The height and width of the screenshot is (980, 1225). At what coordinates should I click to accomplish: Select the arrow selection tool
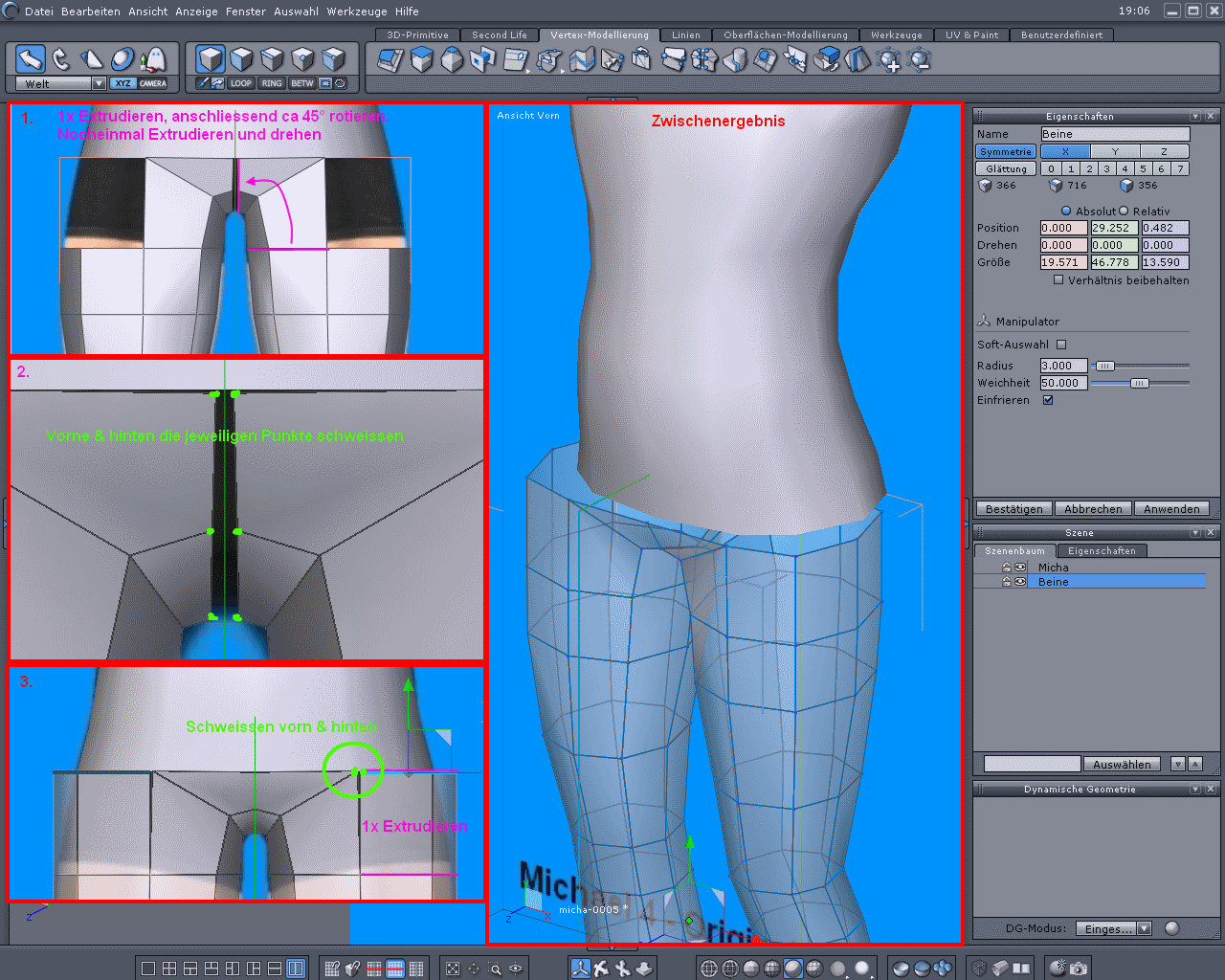pos(30,59)
